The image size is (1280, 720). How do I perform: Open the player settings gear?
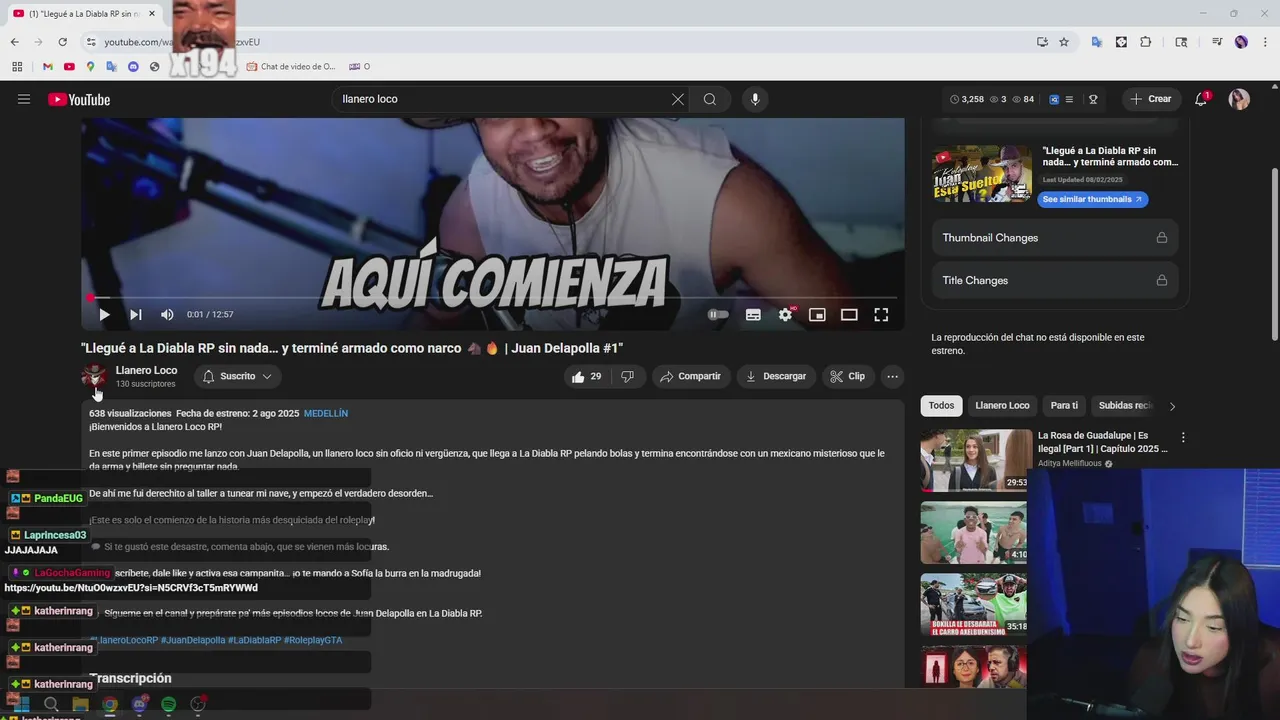click(786, 314)
